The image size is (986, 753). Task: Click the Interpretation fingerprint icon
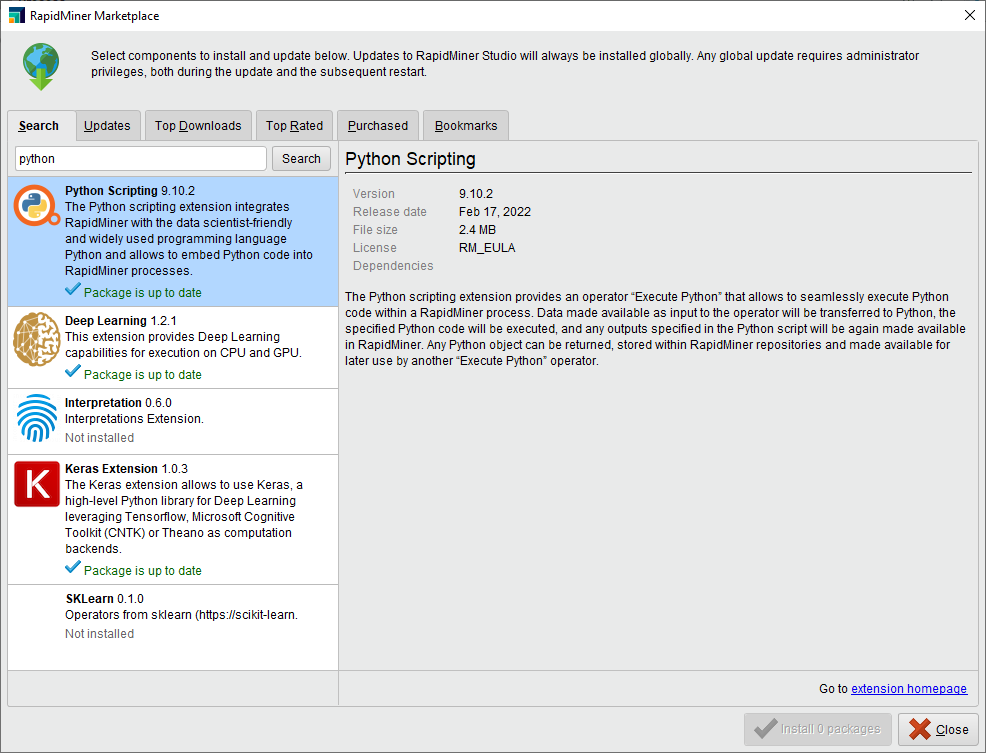[x=36, y=418]
